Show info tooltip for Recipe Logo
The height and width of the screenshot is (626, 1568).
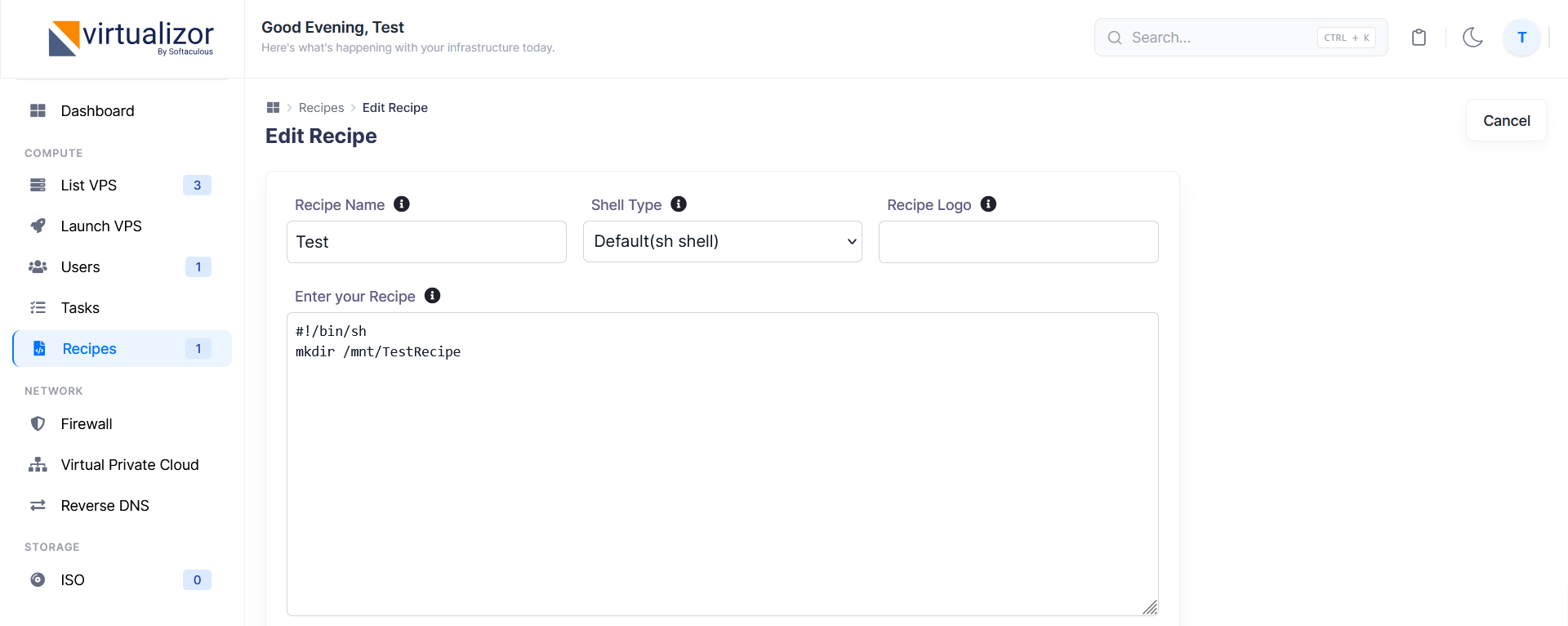pyautogui.click(x=988, y=204)
